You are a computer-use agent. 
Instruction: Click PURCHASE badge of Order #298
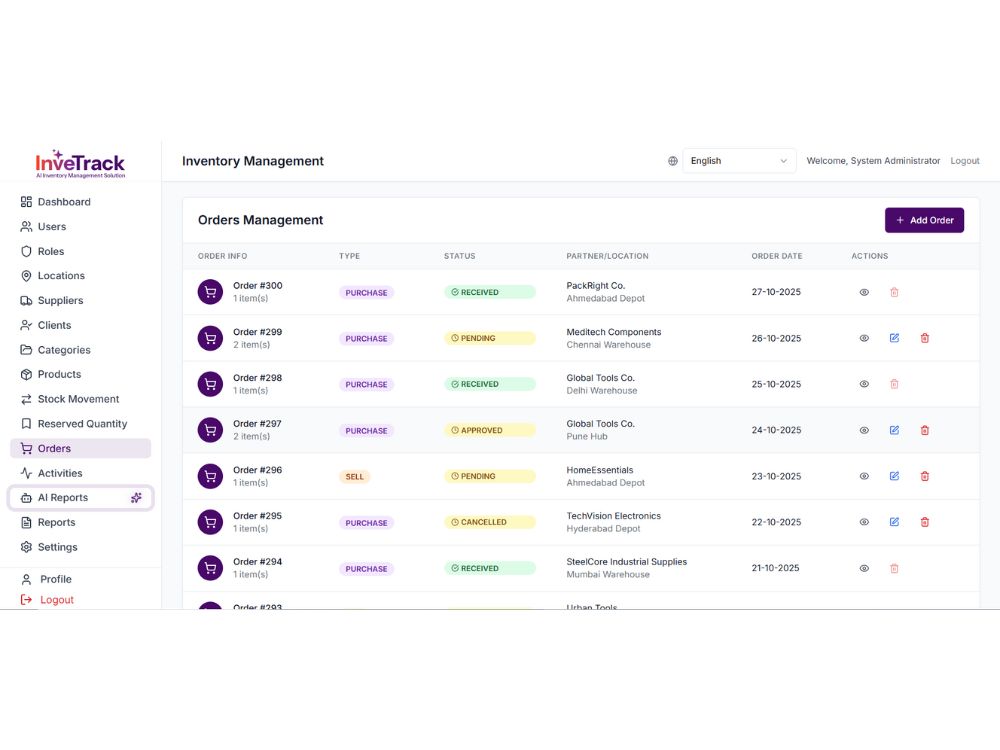pyautogui.click(x=366, y=385)
